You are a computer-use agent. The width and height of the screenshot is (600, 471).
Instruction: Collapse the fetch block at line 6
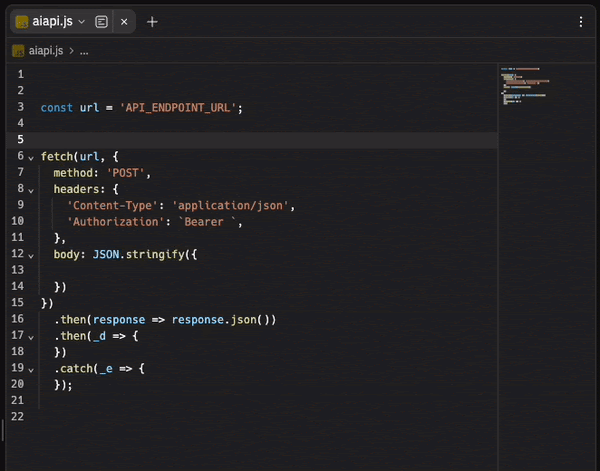[31, 157]
